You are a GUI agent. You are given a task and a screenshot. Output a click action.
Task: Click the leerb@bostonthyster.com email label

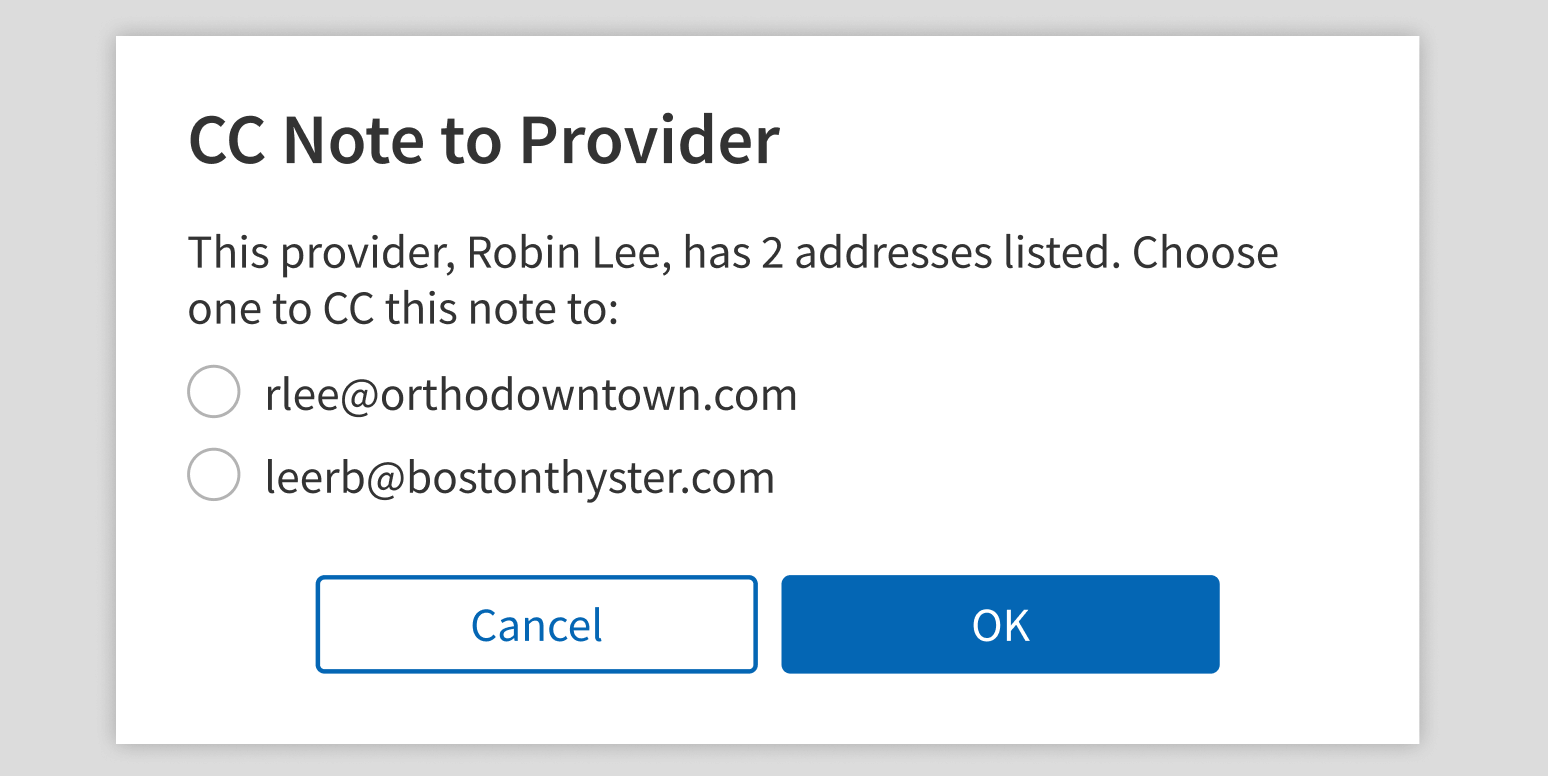pyautogui.click(x=520, y=478)
